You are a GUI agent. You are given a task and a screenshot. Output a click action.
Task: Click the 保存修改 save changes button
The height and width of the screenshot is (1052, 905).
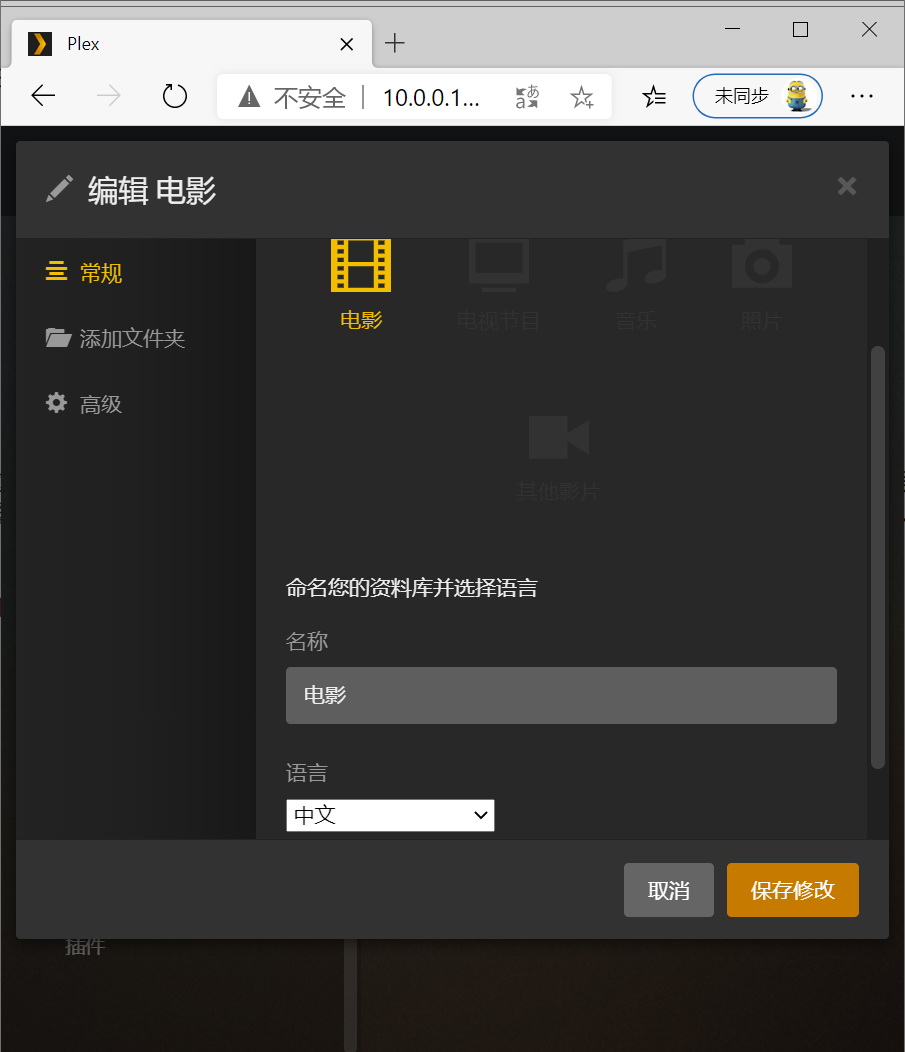(x=792, y=890)
